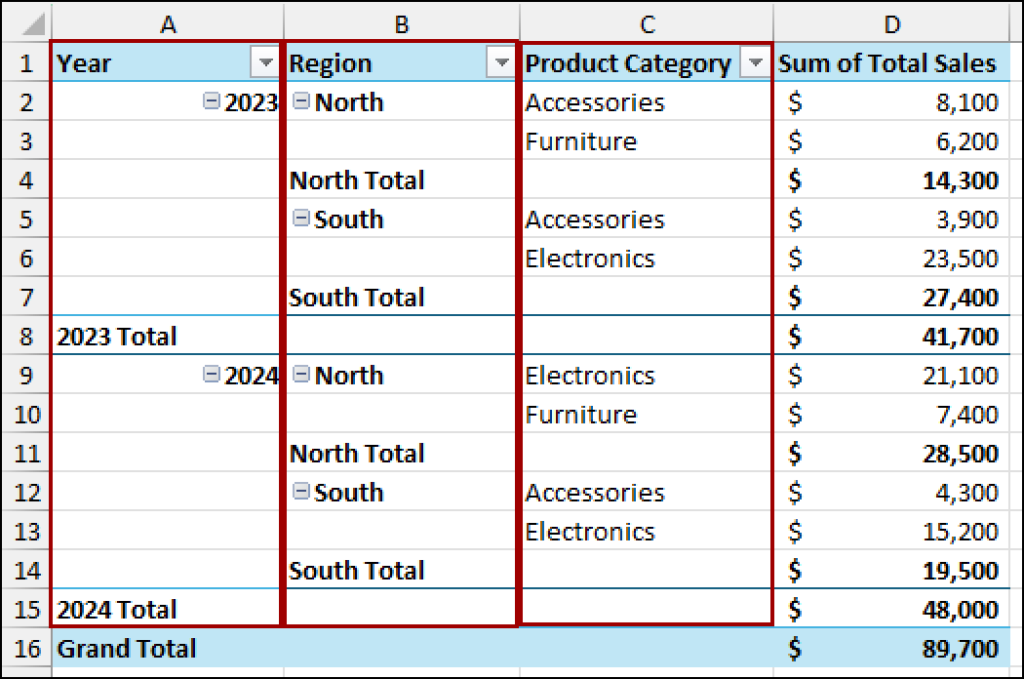
Task: Select the $89,700 grand total value cell
Action: [x=892, y=648]
